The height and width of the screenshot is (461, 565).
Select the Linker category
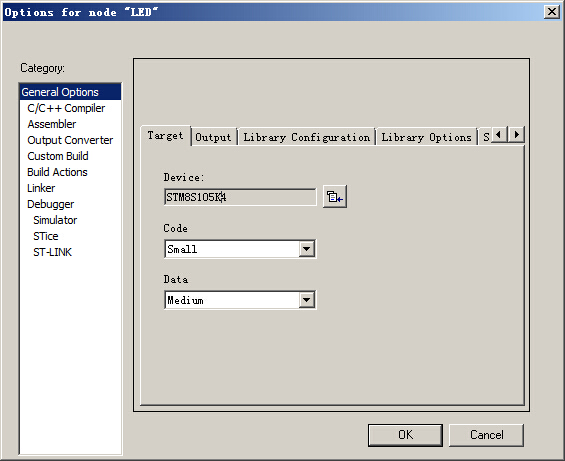pos(41,188)
